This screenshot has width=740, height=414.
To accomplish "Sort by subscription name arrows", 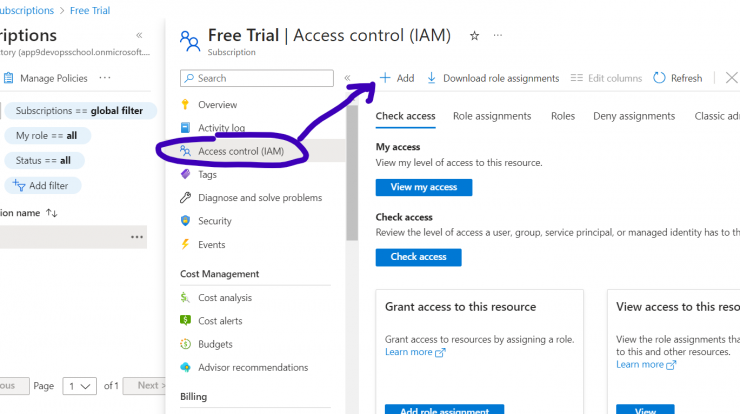I will point(51,213).
